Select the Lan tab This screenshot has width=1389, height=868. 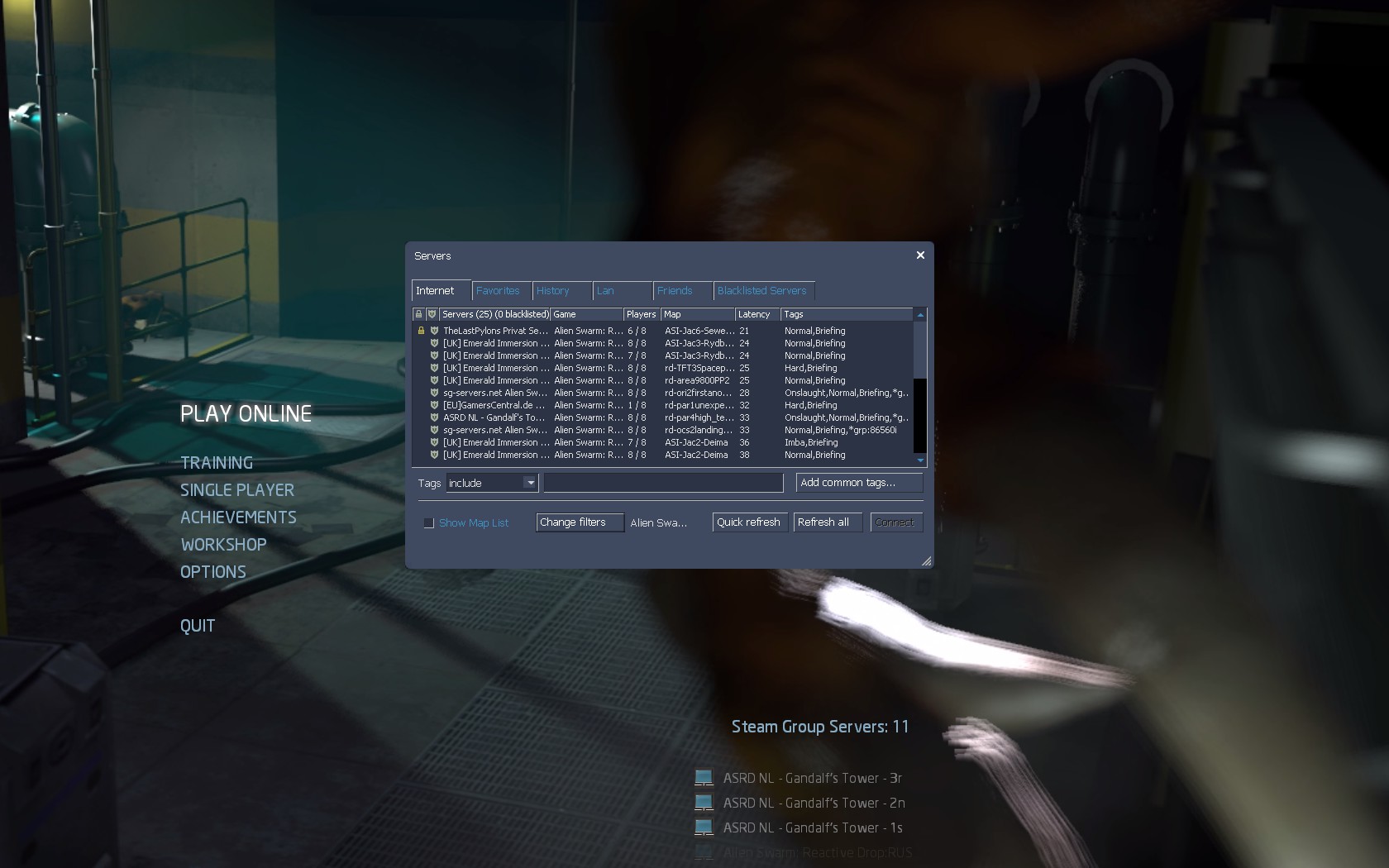click(x=623, y=291)
